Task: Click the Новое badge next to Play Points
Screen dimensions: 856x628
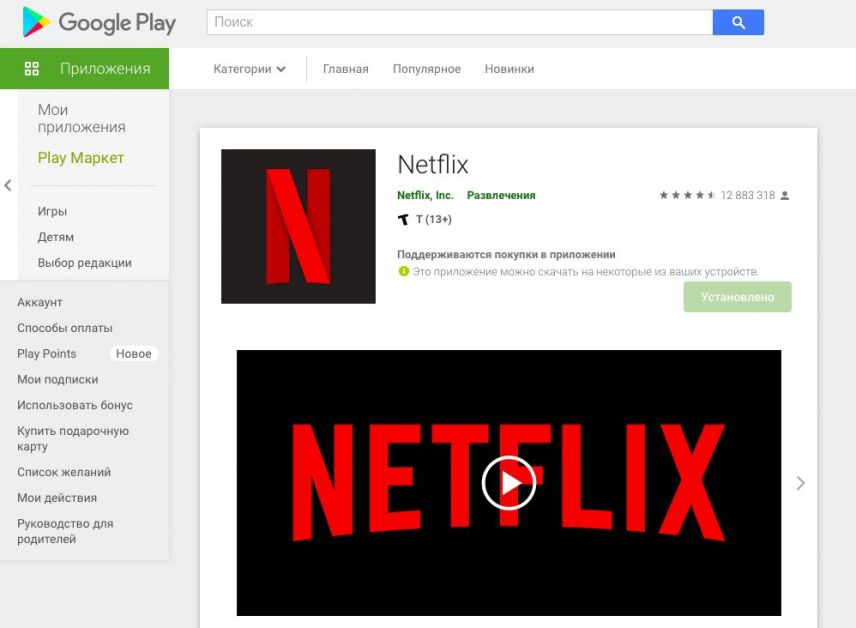Action: [x=134, y=353]
